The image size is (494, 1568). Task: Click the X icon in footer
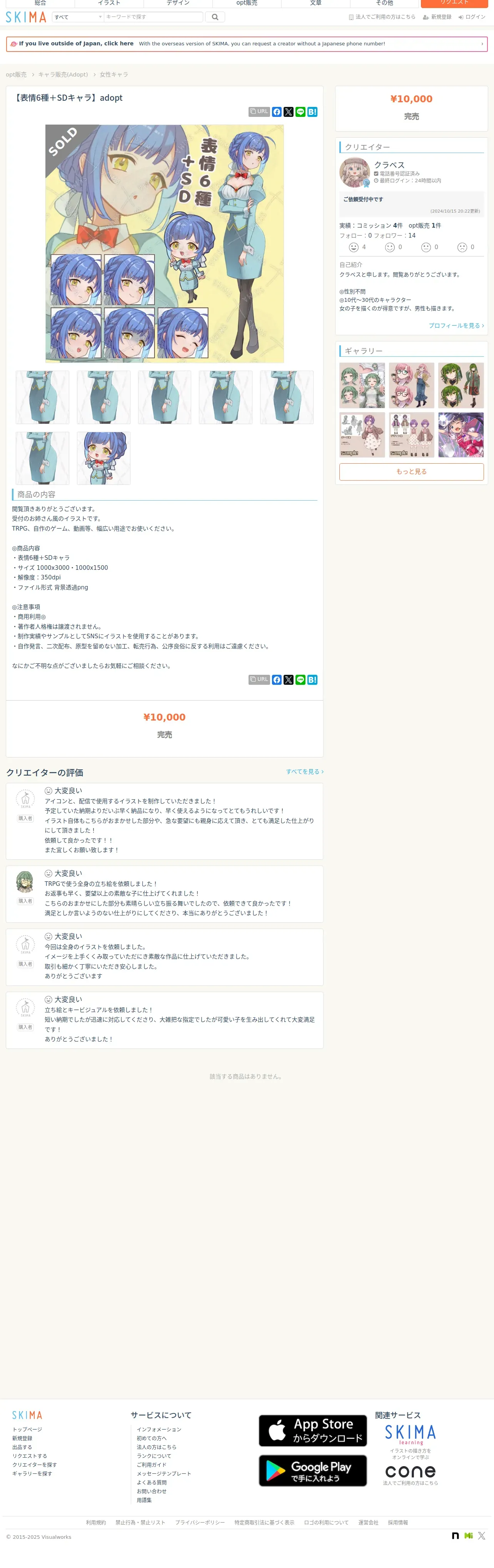click(482, 1536)
